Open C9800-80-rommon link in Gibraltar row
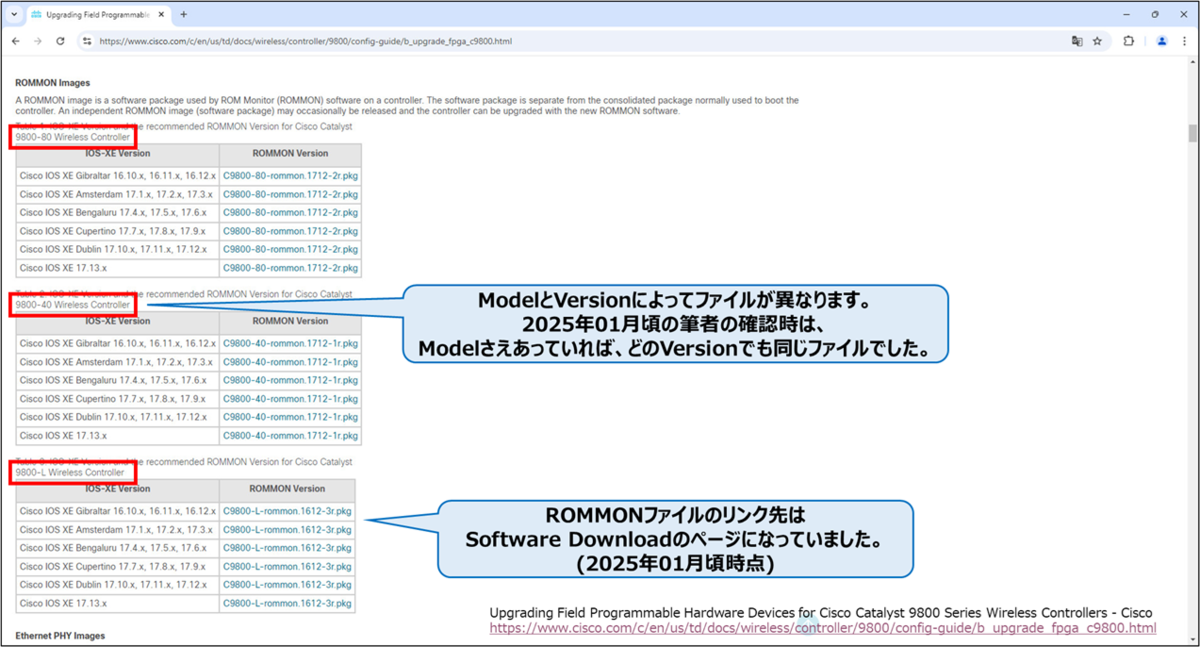The width and height of the screenshot is (1200, 647). pos(290,176)
